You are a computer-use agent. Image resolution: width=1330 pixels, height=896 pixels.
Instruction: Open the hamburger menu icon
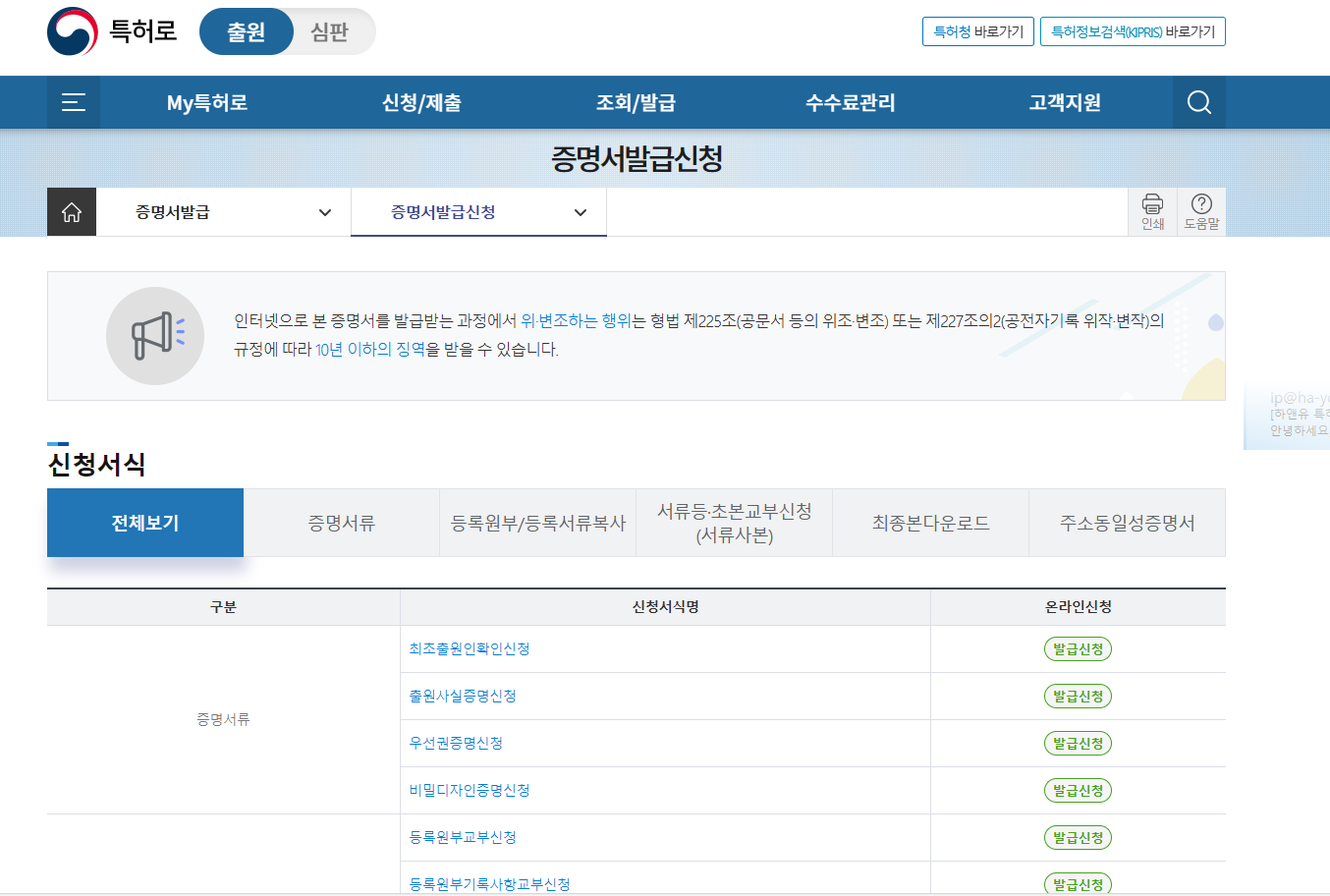coord(74,102)
